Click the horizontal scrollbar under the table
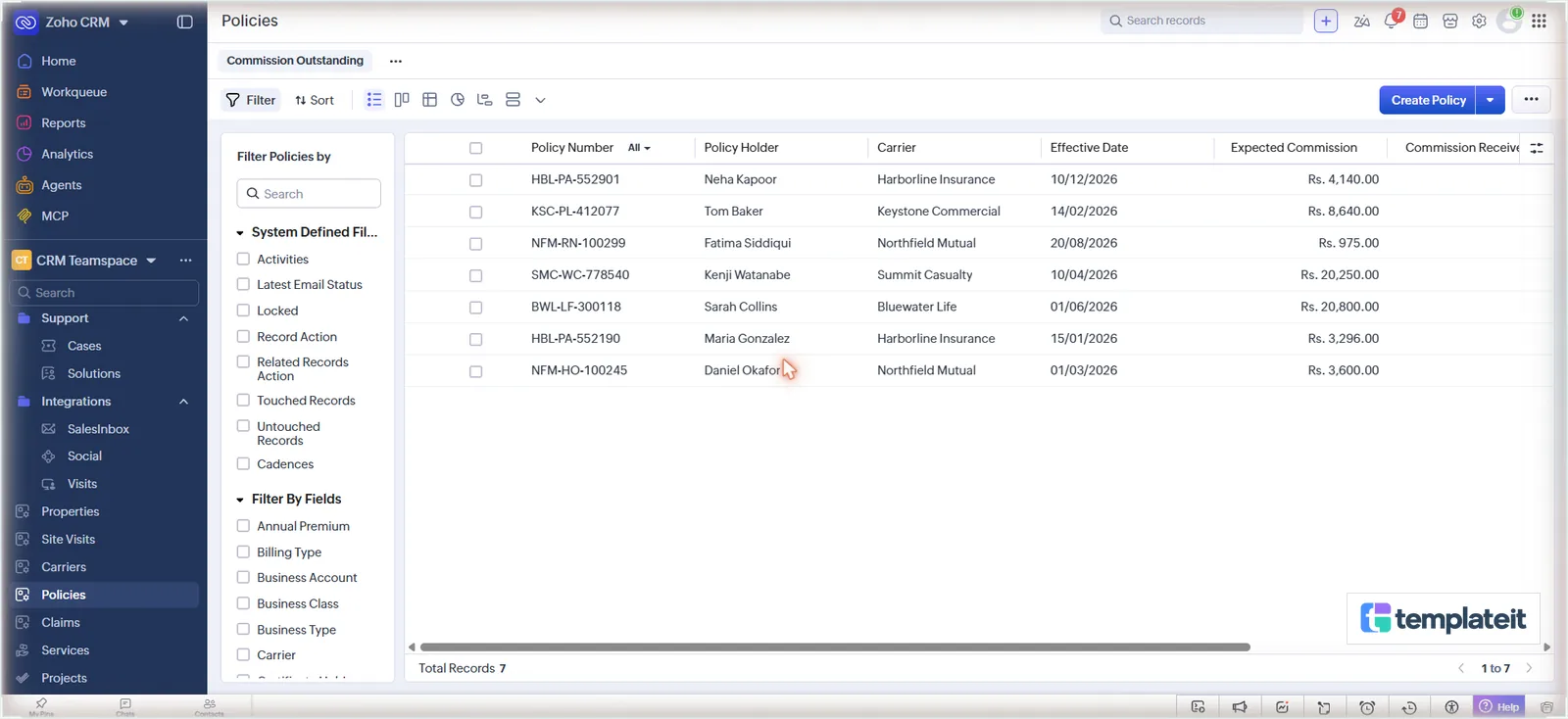 tap(835, 647)
